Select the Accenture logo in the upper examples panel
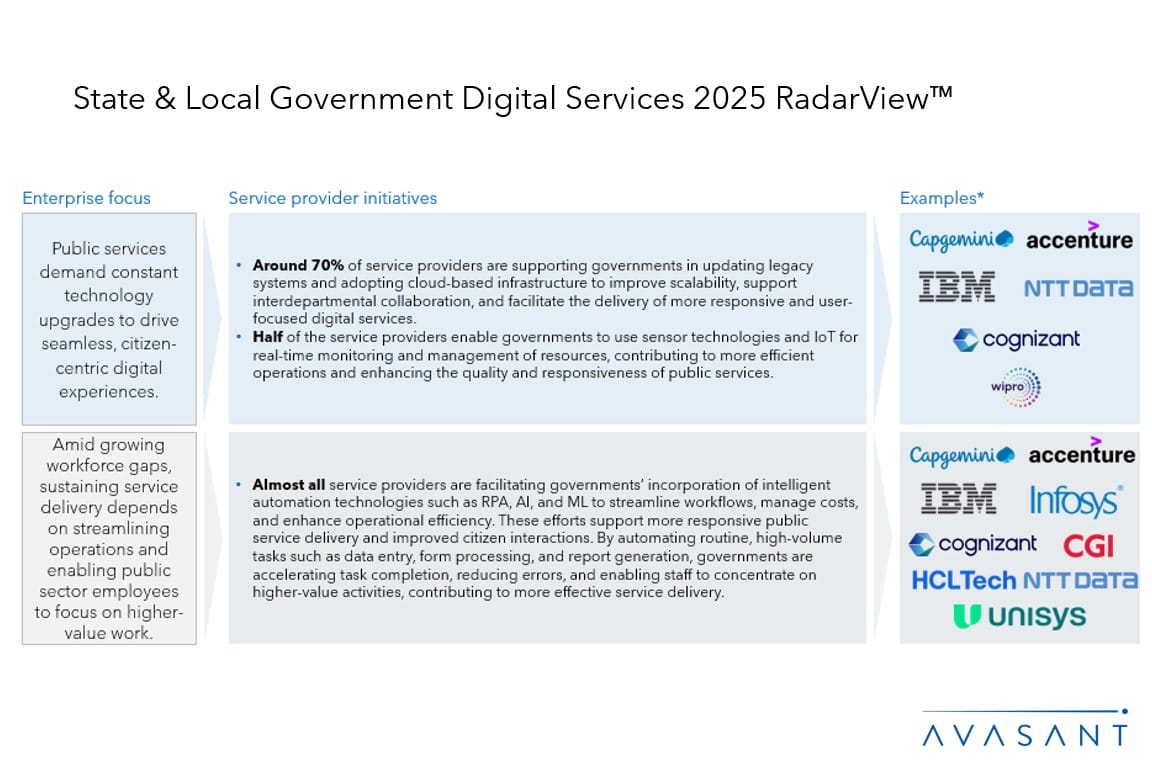 pyautogui.click(x=1079, y=238)
